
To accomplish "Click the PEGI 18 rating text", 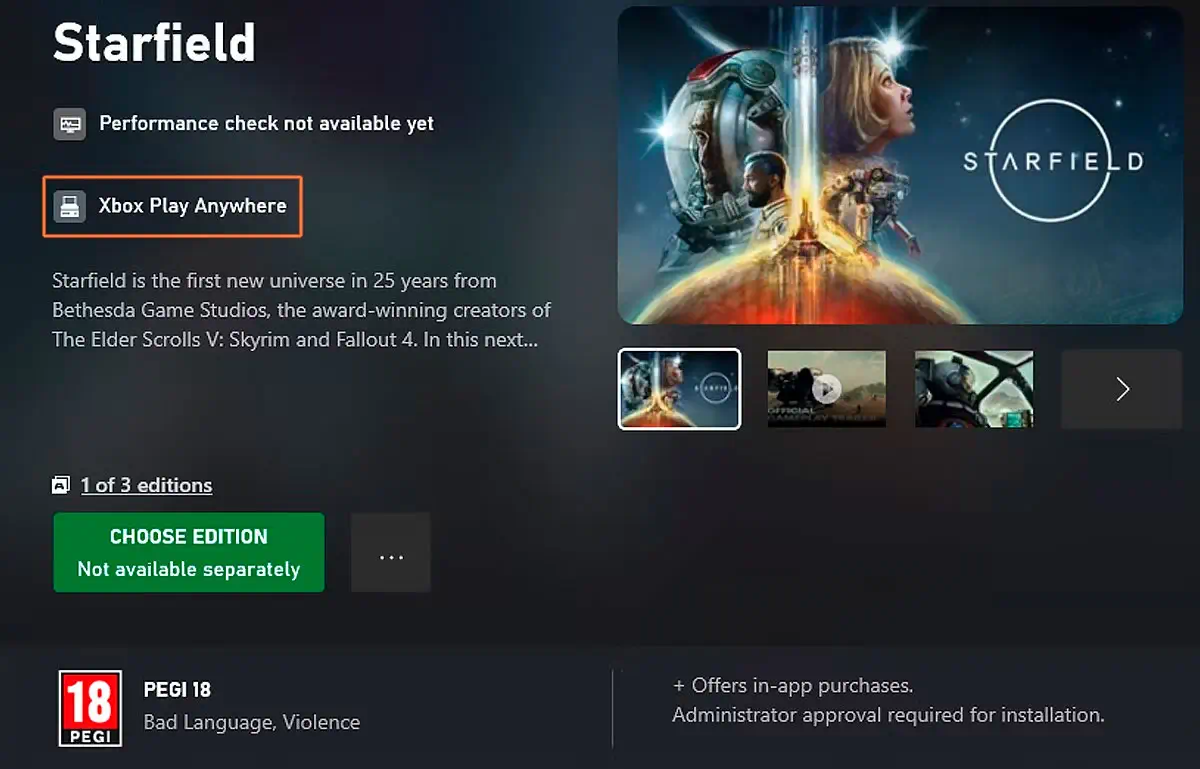I will (x=177, y=690).
